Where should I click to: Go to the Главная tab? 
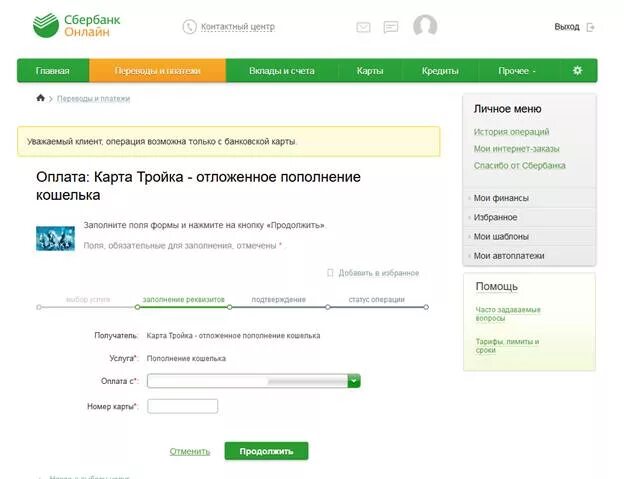coord(53,70)
